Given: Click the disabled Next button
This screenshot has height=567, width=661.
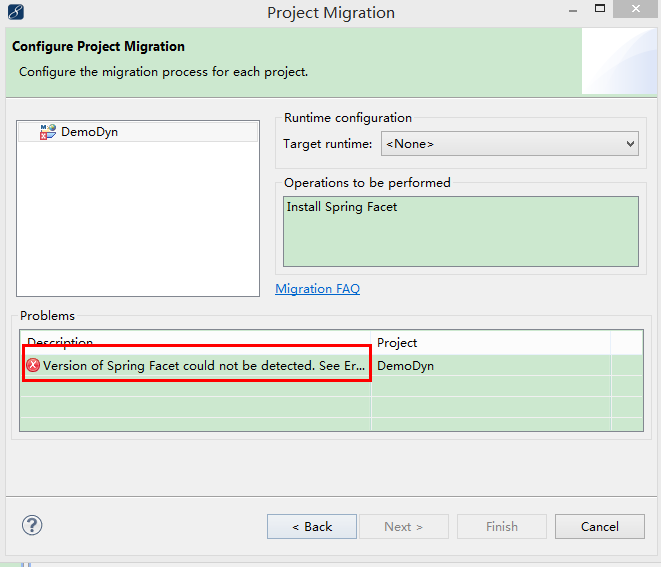Looking at the screenshot, I should click(404, 527).
